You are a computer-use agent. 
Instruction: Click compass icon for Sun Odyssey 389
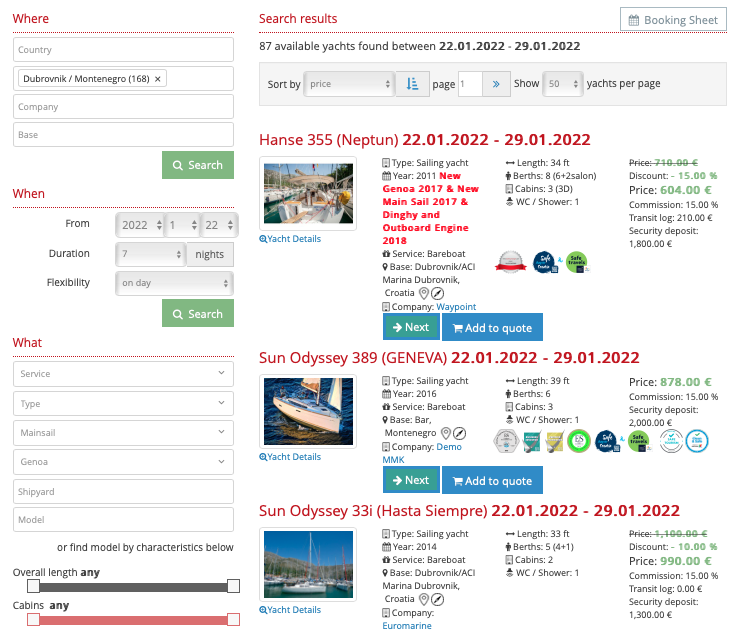coord(459,434)
